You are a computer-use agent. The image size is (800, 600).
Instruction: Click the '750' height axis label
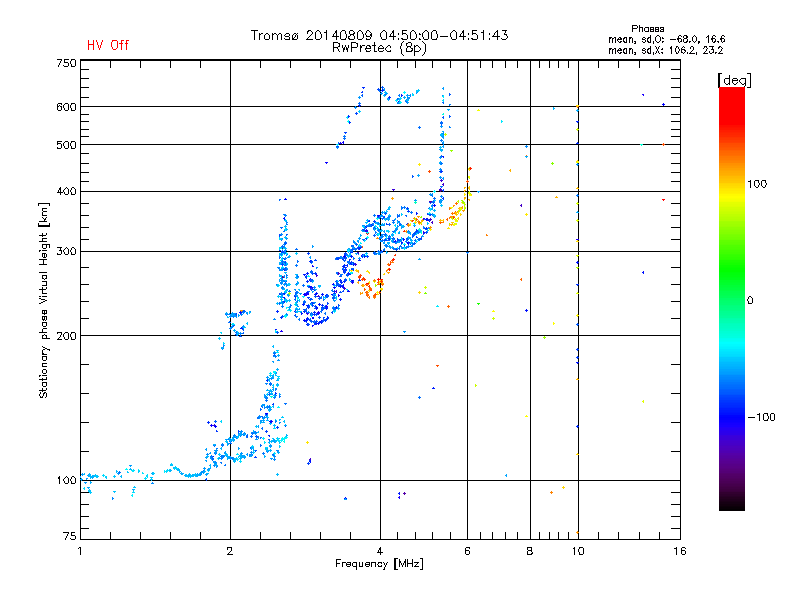point(66,63)
